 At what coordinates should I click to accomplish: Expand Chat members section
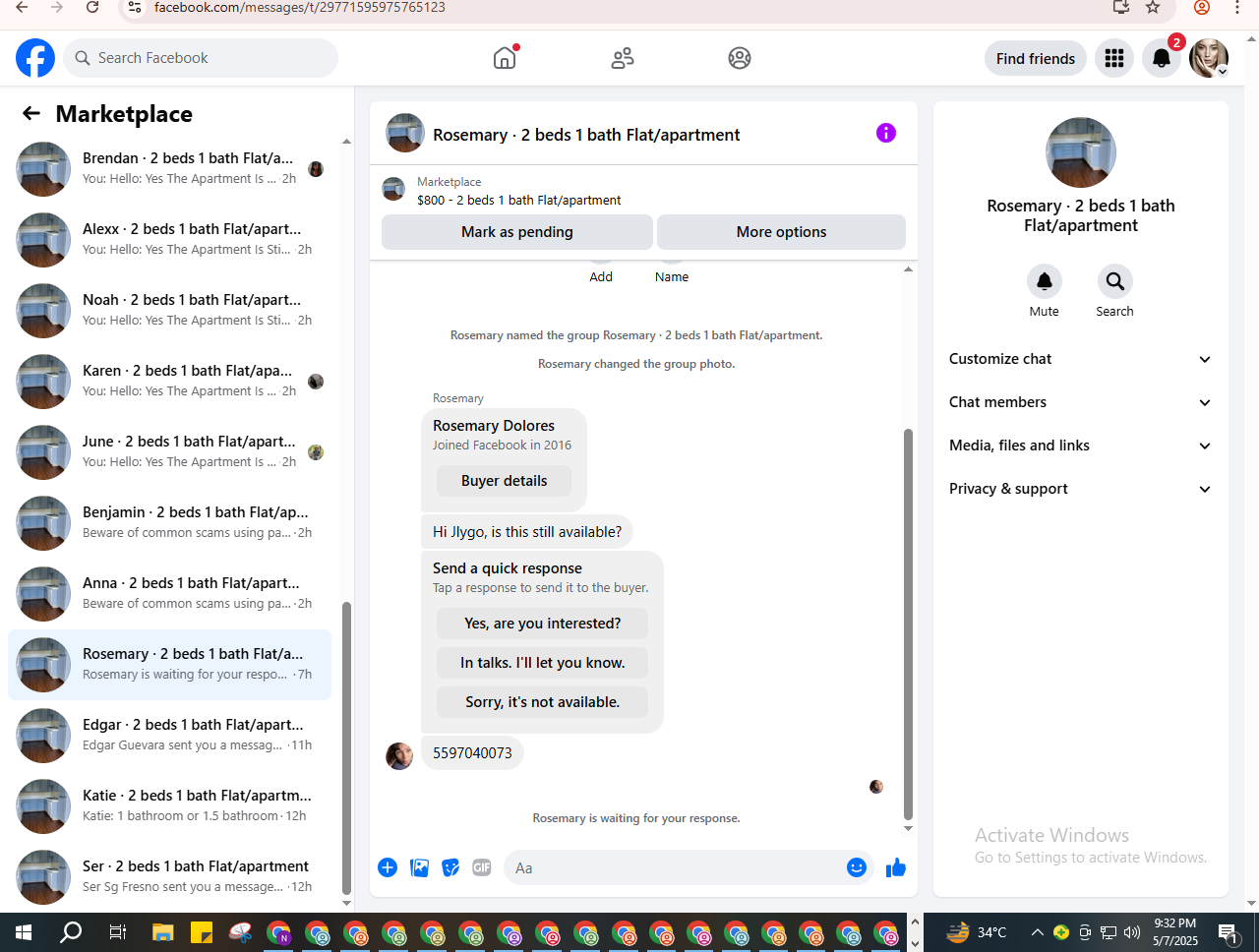point(1080,402)
